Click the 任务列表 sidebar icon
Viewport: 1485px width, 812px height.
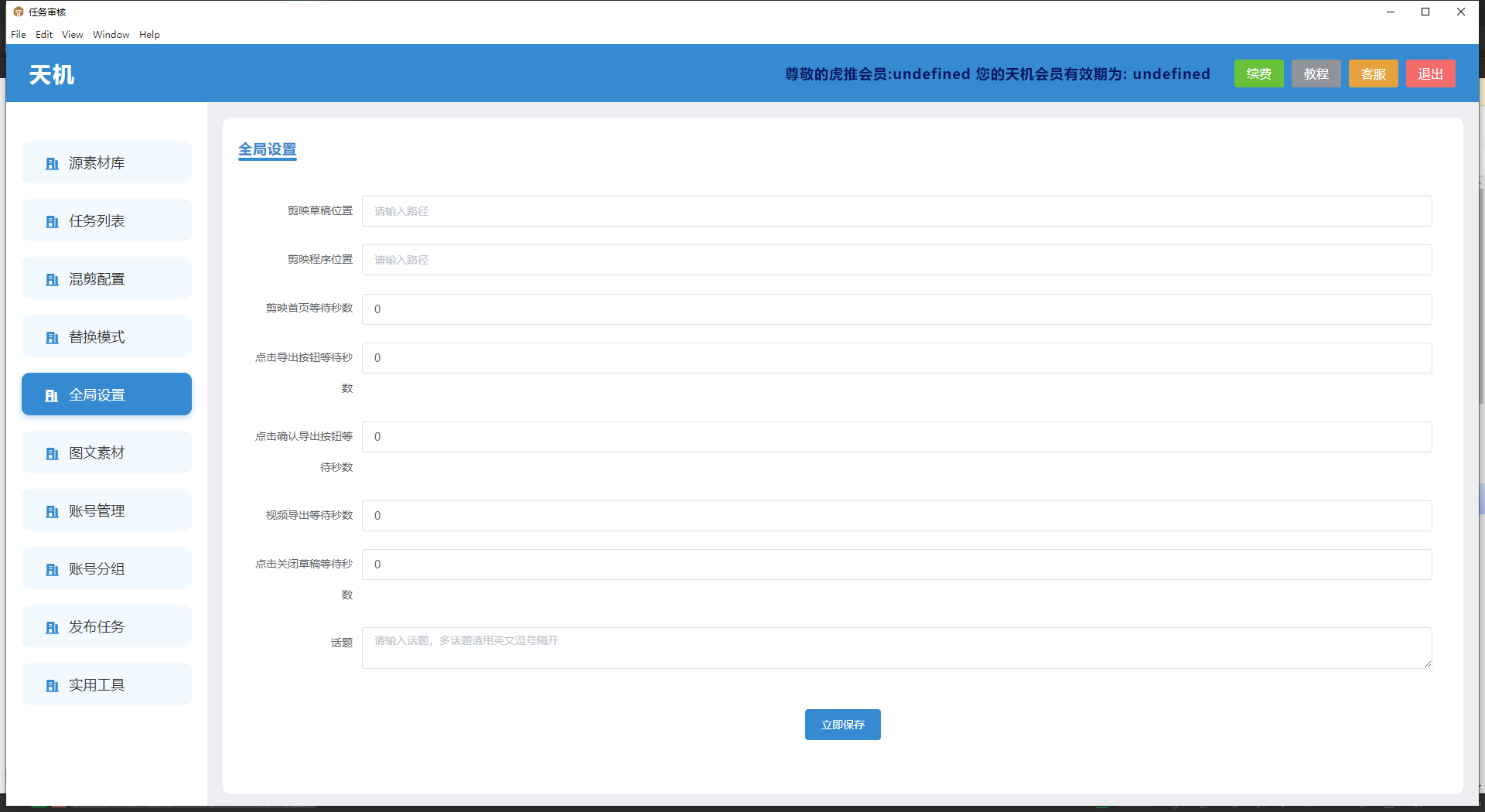tap(52, 222)
